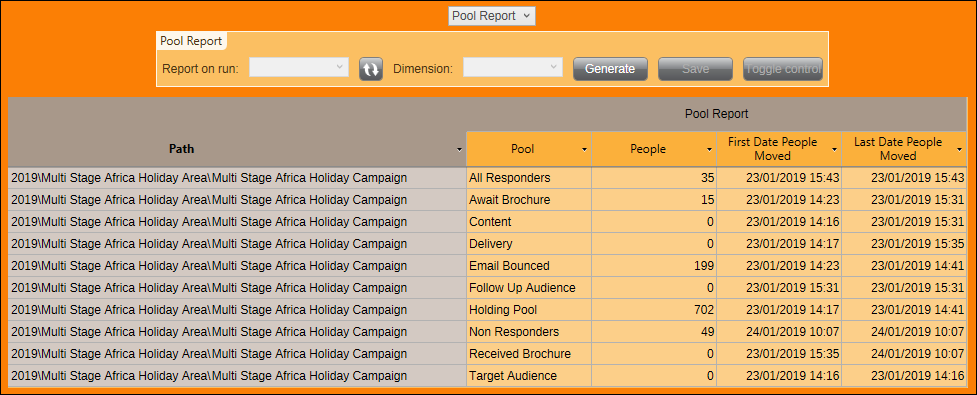Open the Dimension dropdown
Screen dimensions: 977x395
[513, 68]
